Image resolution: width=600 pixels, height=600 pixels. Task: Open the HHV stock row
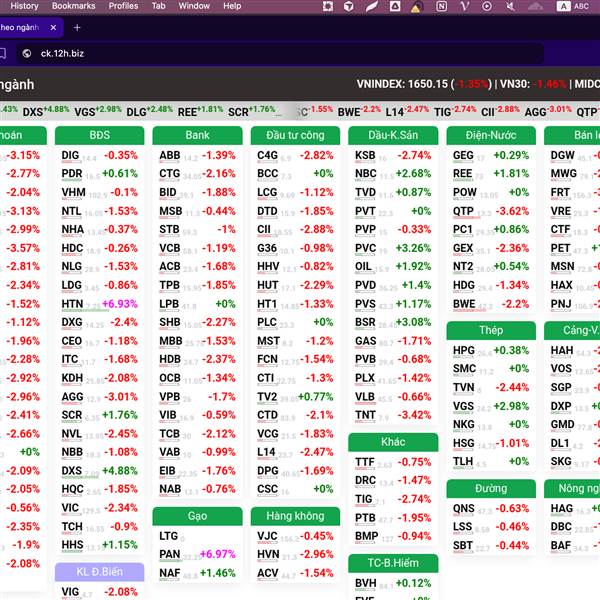click(x=295, y=266)
